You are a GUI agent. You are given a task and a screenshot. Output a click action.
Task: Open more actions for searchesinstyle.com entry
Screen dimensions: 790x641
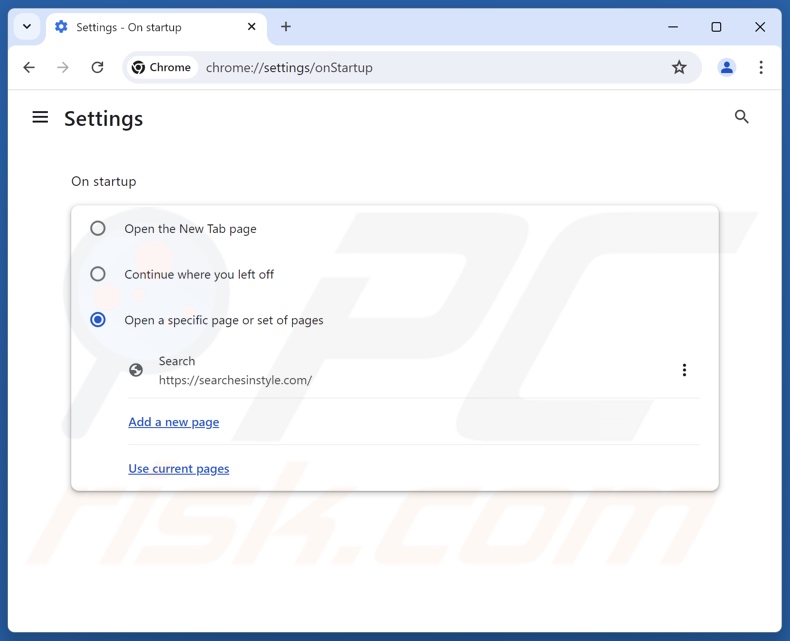pos(684,370)
